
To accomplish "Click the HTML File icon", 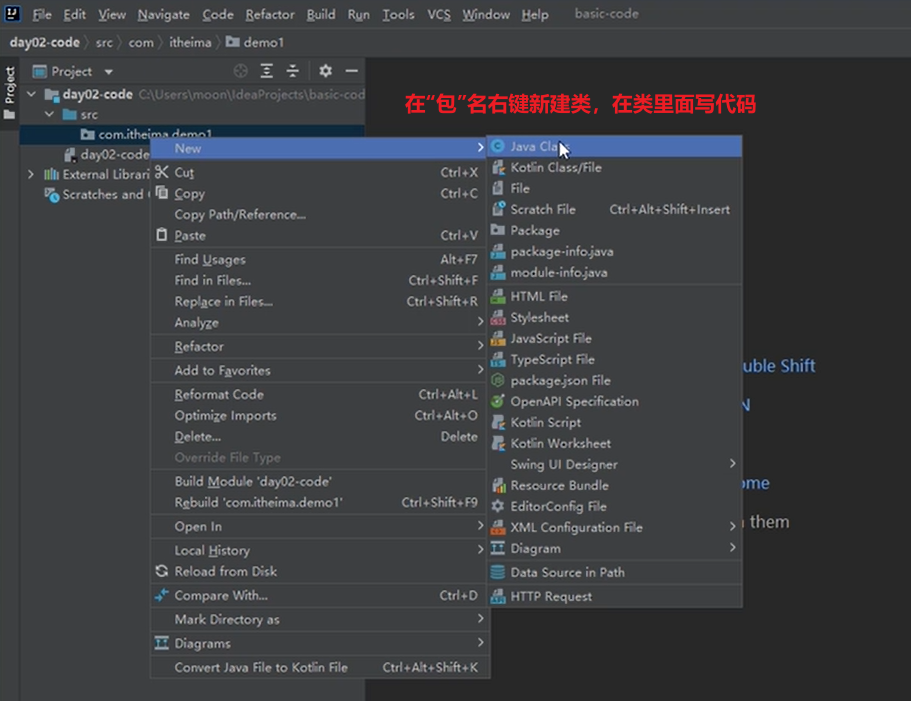I will click(498, 296).
